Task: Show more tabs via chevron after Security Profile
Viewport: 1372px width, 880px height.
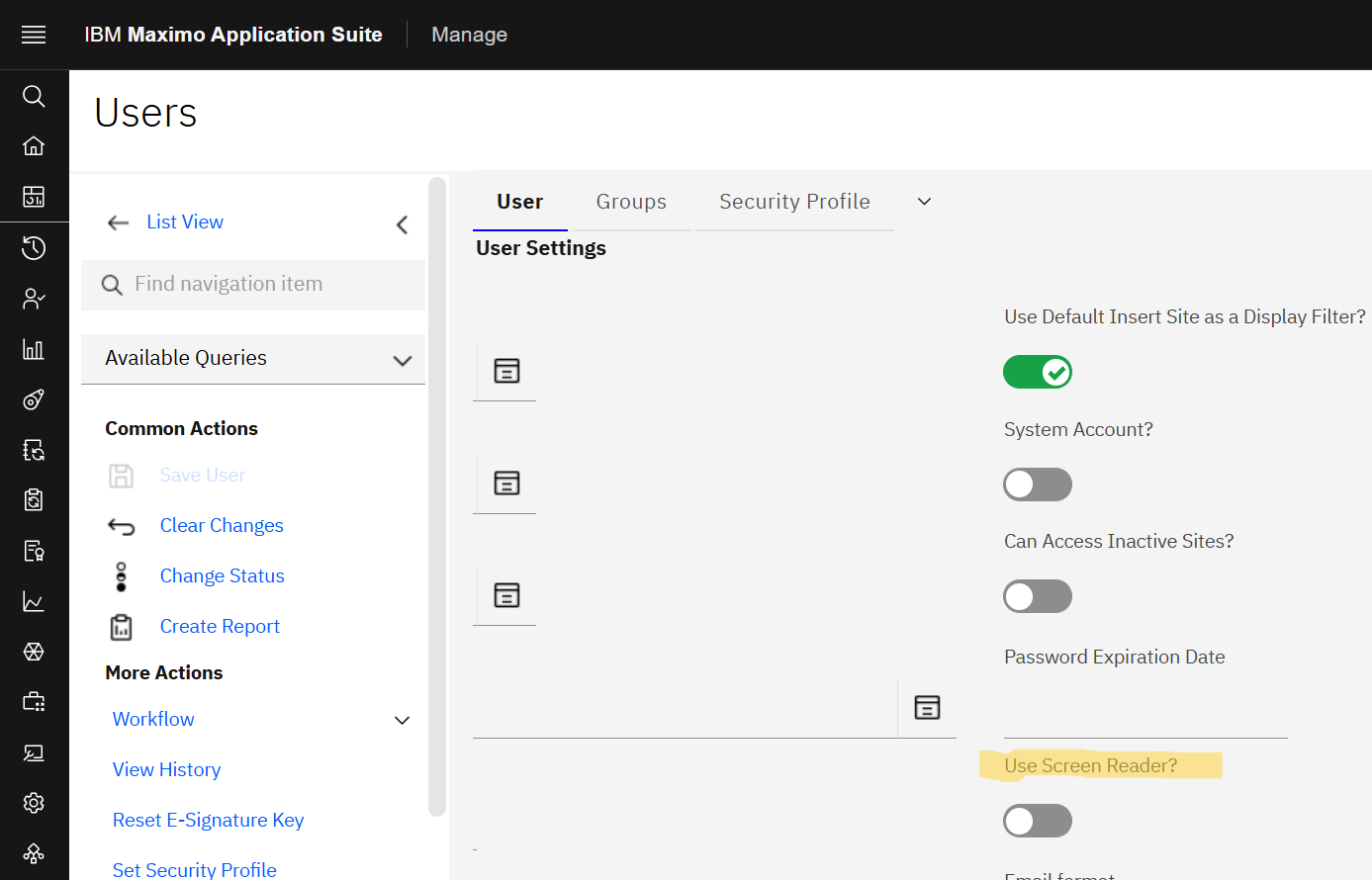Action: tap(924, 202)
